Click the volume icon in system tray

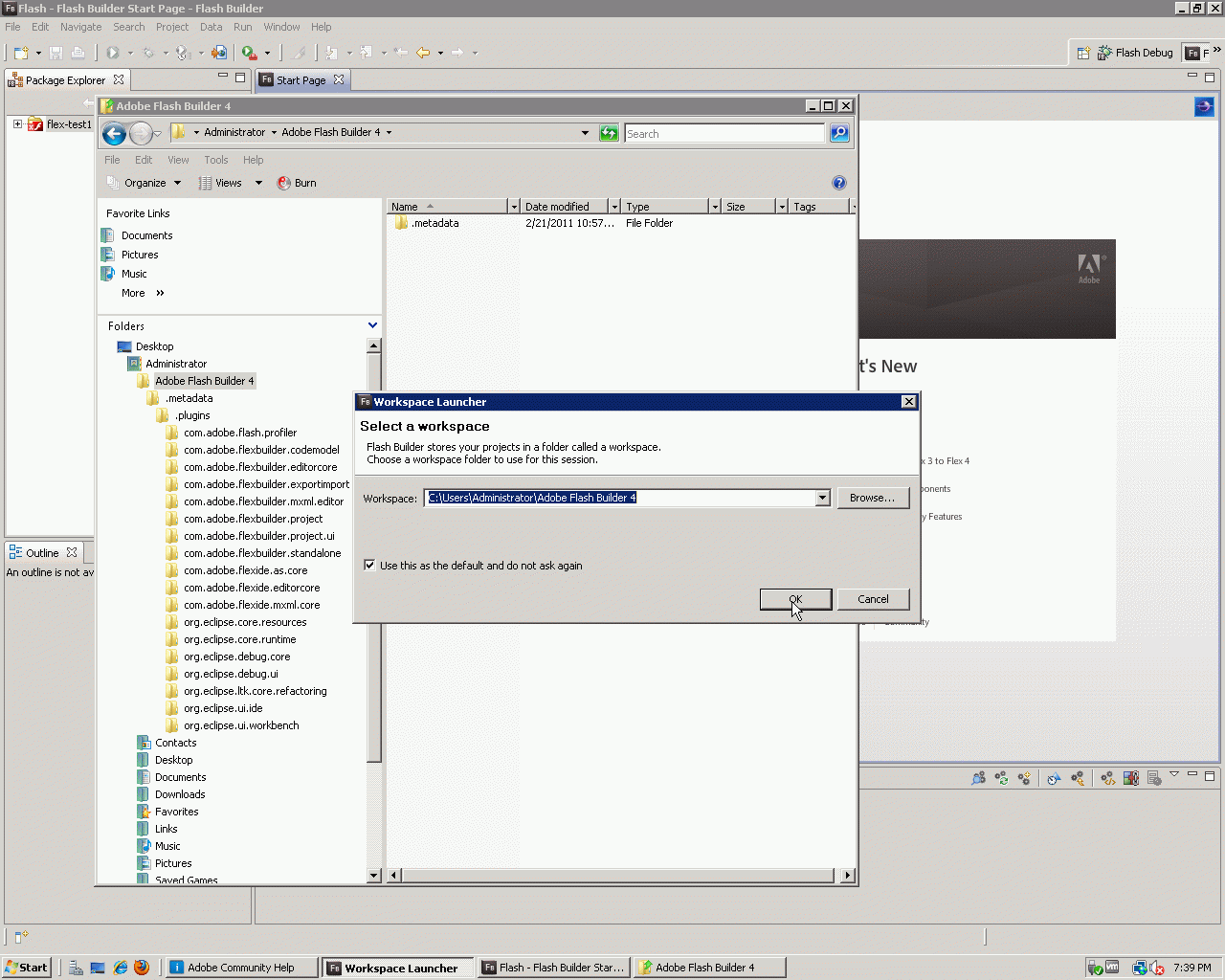(1156, 968)
